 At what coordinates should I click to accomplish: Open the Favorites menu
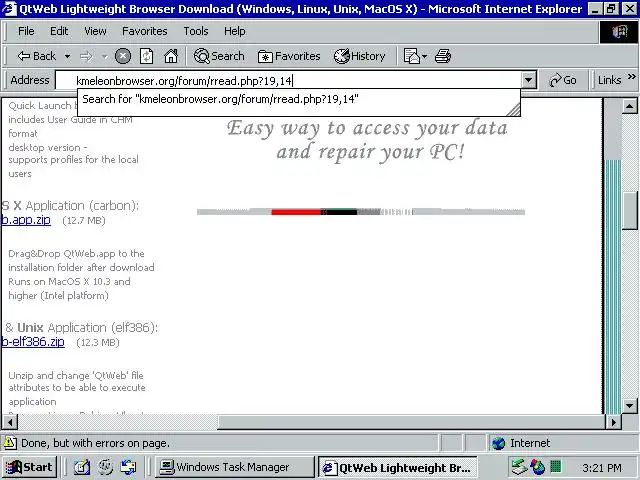tap(145, 31)
